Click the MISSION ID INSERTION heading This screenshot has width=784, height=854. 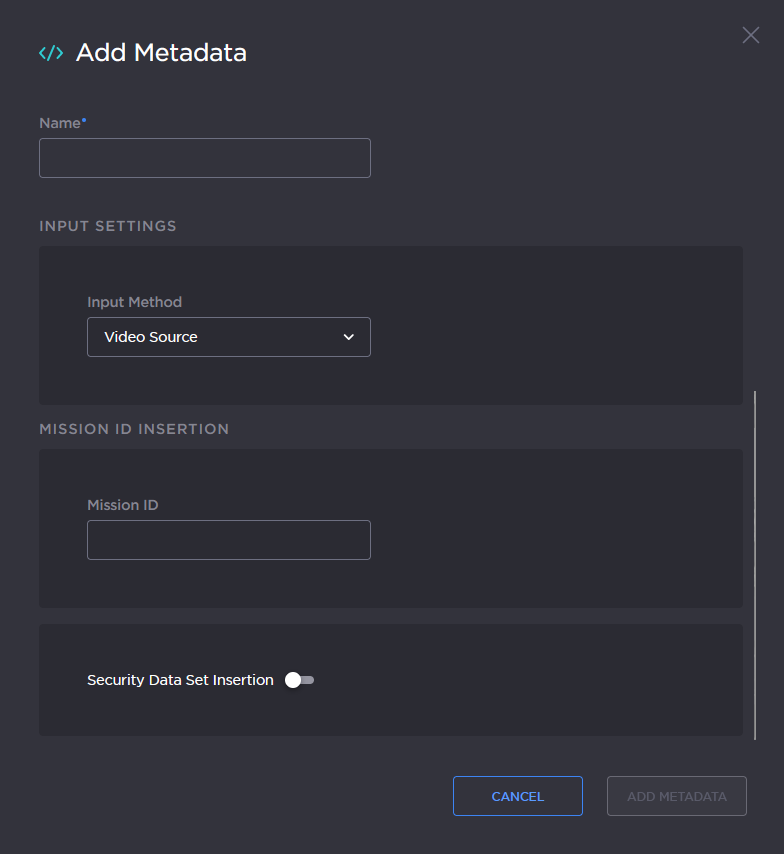134,428
